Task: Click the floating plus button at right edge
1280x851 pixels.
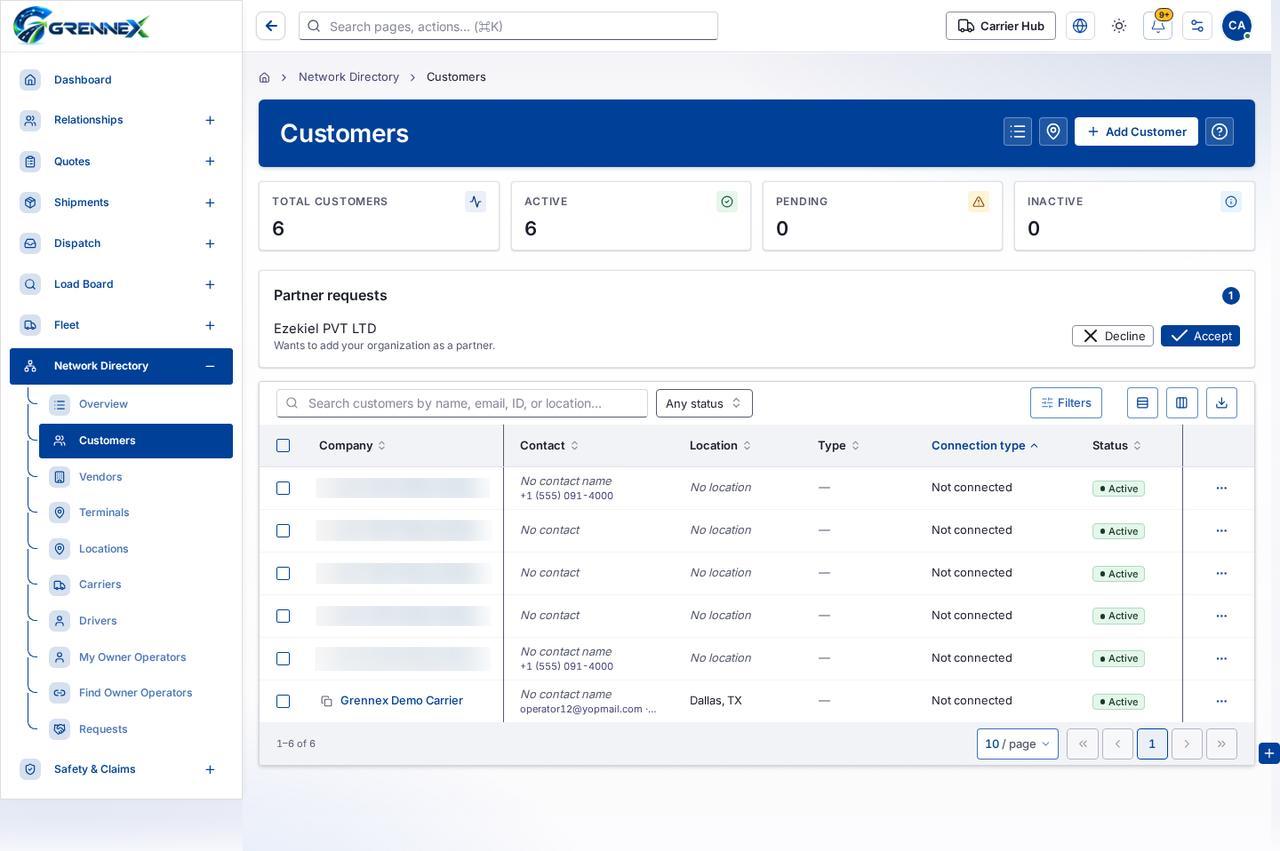Action: pos(1269,753)
